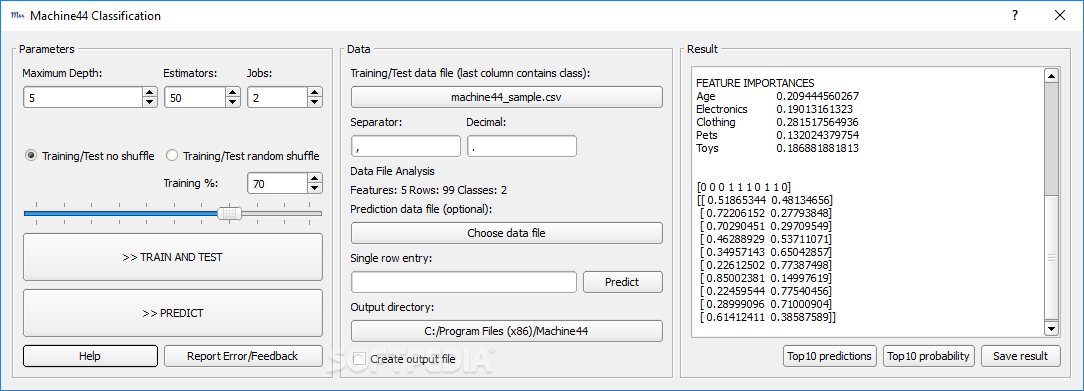This screenshot has width=1084, height=391.
Task: Click the FEATURE IMPORTANCES heading text
Action: 755,83
